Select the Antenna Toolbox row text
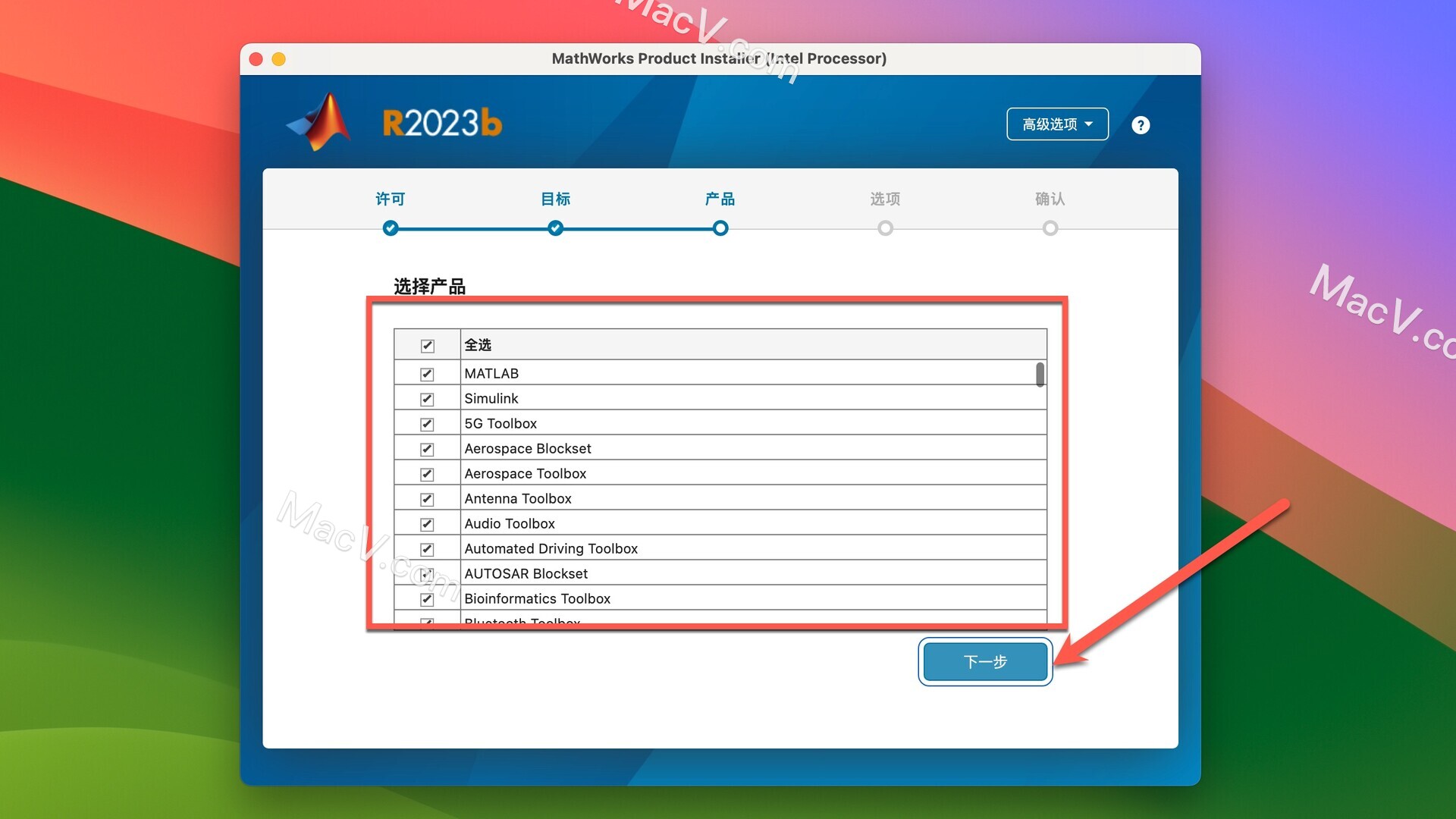Screen dimensions: 1456x819 [x=518, y=498]
